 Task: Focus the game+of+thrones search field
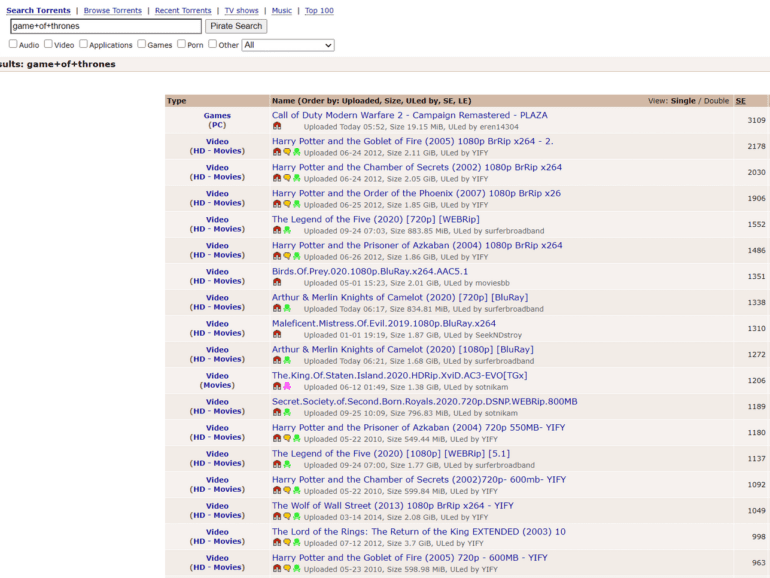click(x=106, y=26)
